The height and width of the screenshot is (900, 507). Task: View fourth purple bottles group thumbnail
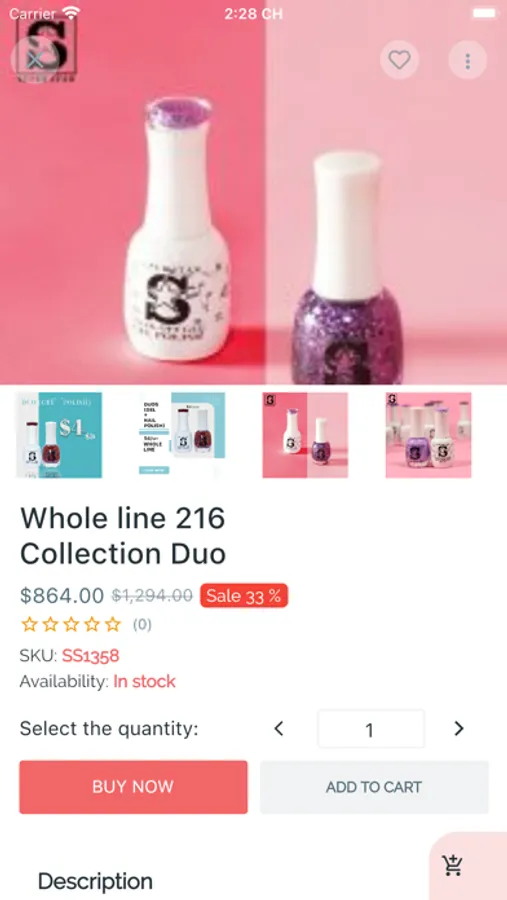point(428,435)
